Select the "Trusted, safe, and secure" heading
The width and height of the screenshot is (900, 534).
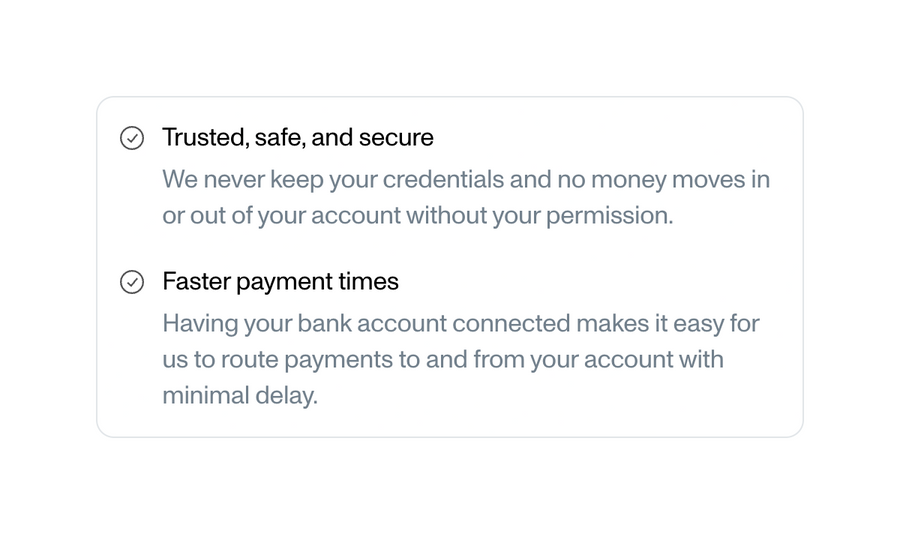pyautogui.click(x=297, y=137)
